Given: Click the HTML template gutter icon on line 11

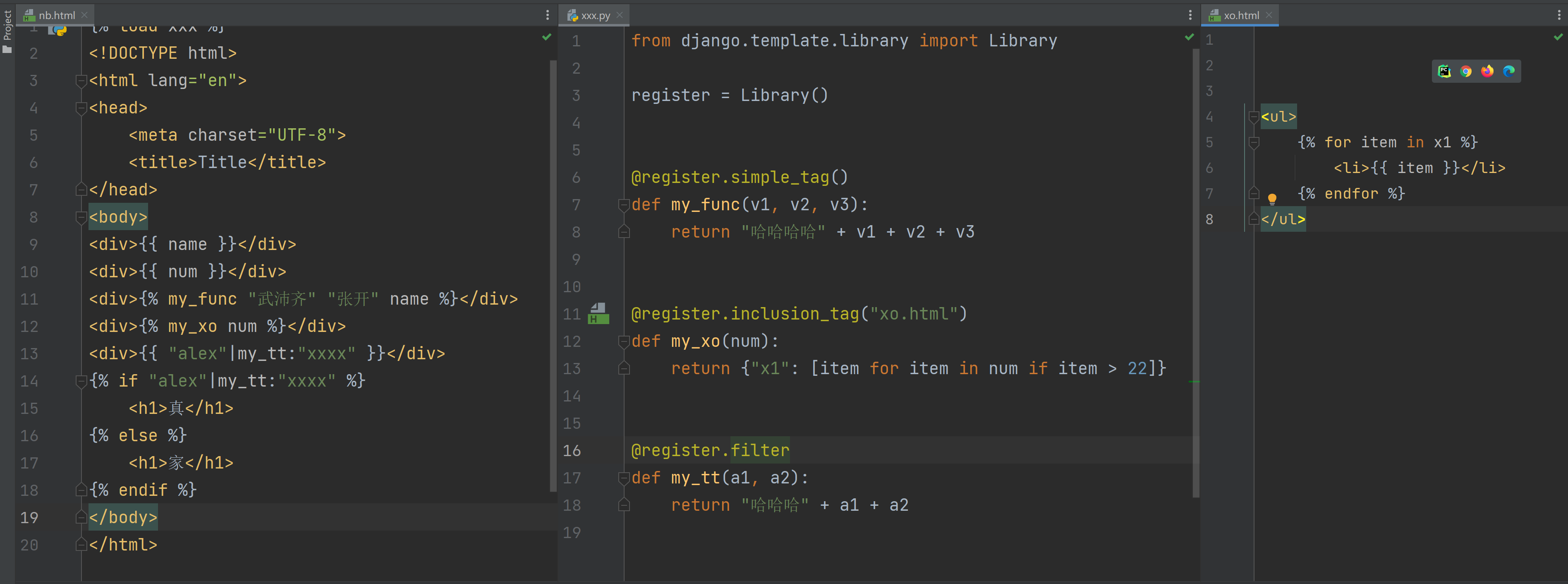Looking at the screenshot, I should 598,313.
